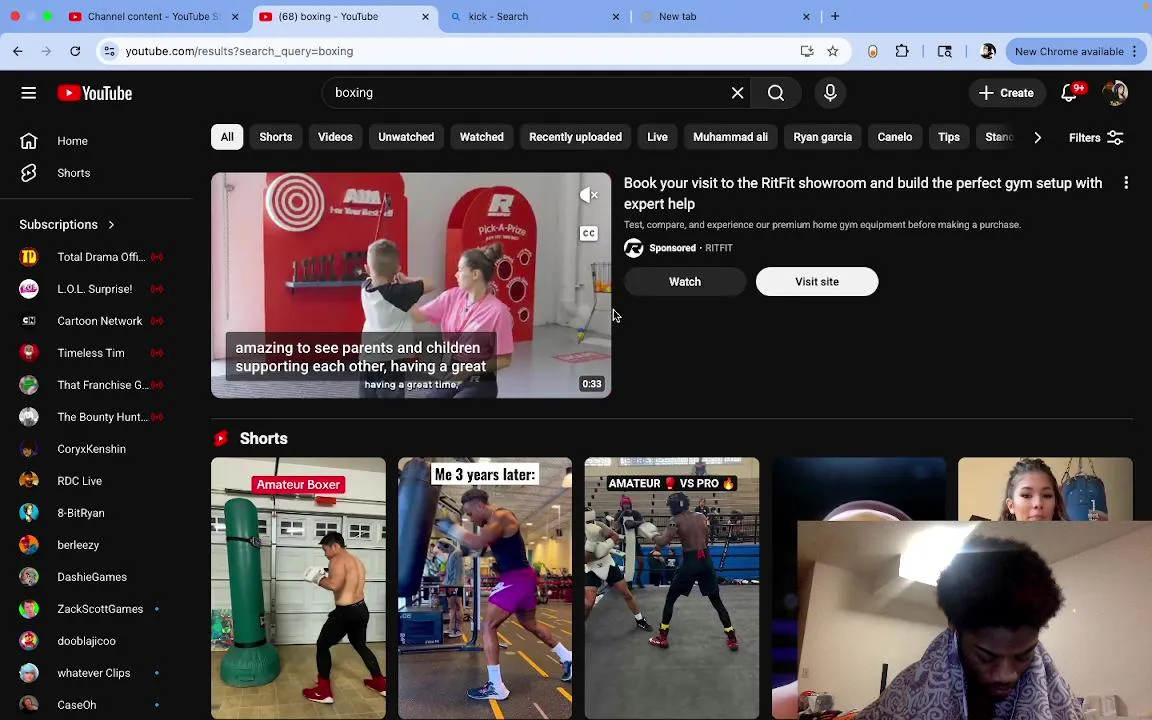
Task: Close the kick - Search tab
Action: click(x=616, y=16)
